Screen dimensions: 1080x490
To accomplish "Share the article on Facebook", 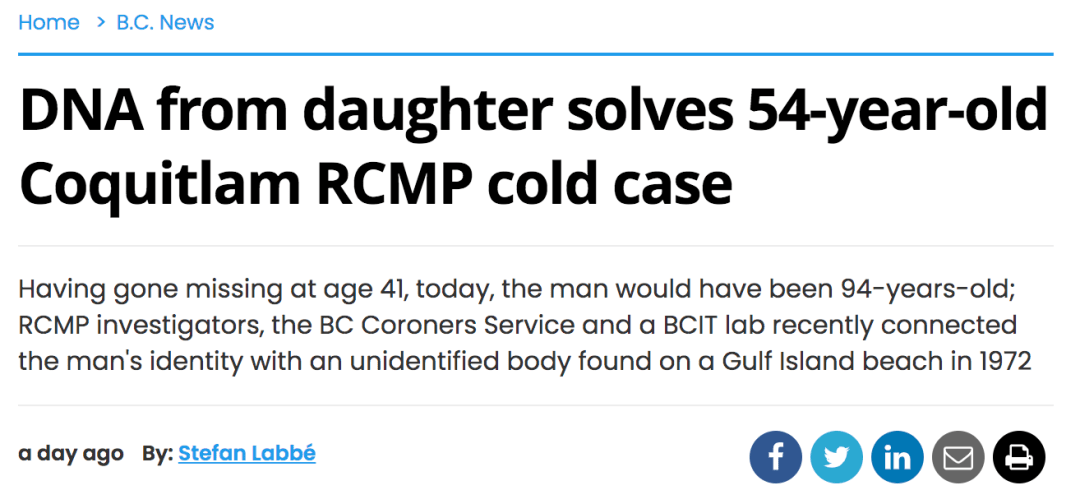I will (x=776, y=458).
